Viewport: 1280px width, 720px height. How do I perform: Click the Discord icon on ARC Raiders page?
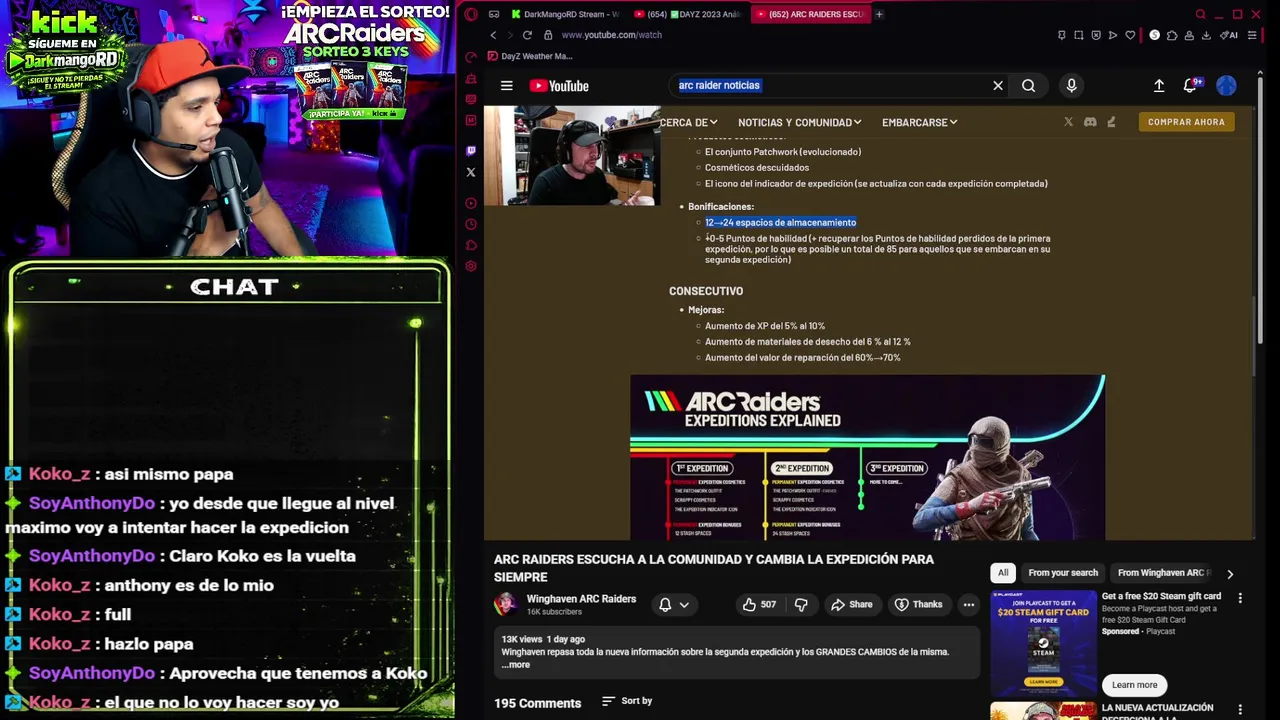1090,122
